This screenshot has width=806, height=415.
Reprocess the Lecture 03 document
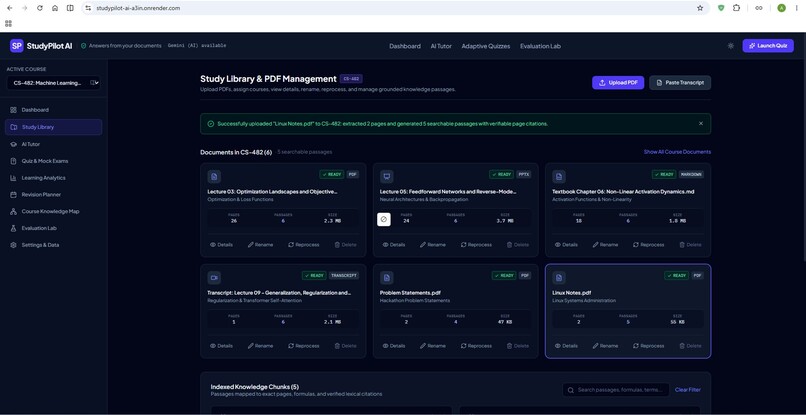pos(304,245)
